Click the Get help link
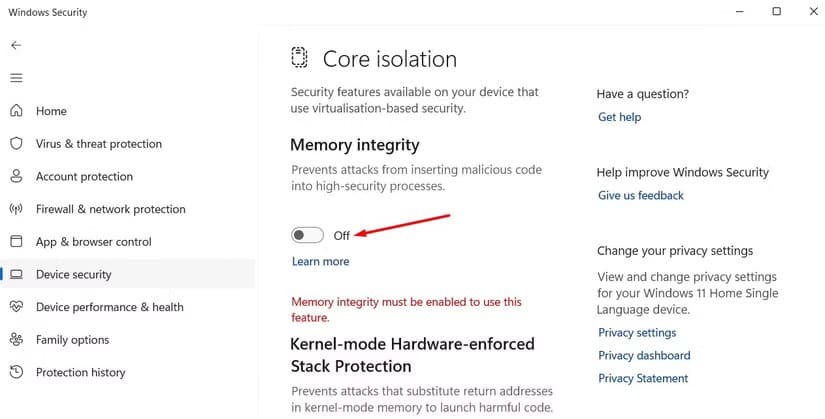The height and width of the screenshot is (419, 825). [619, 117]
